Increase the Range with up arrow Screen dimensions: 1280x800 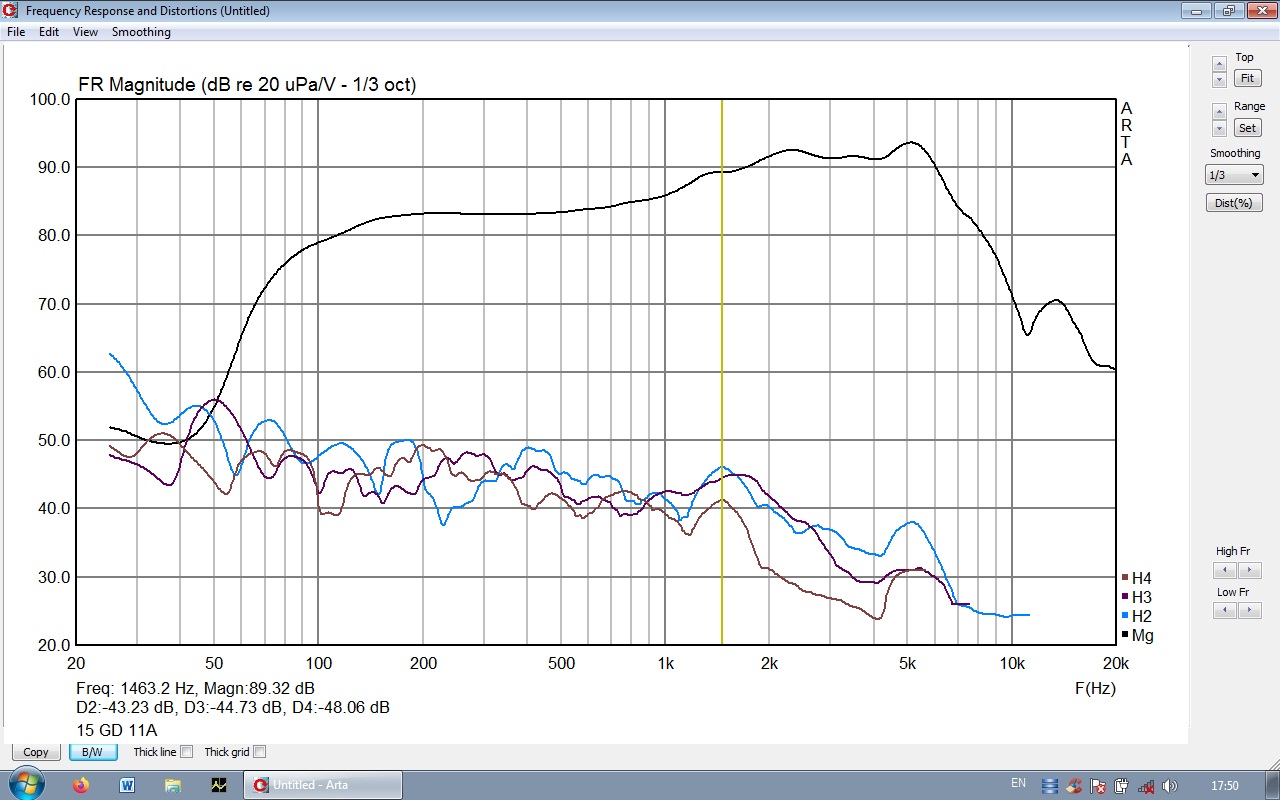click(1219, 111)
